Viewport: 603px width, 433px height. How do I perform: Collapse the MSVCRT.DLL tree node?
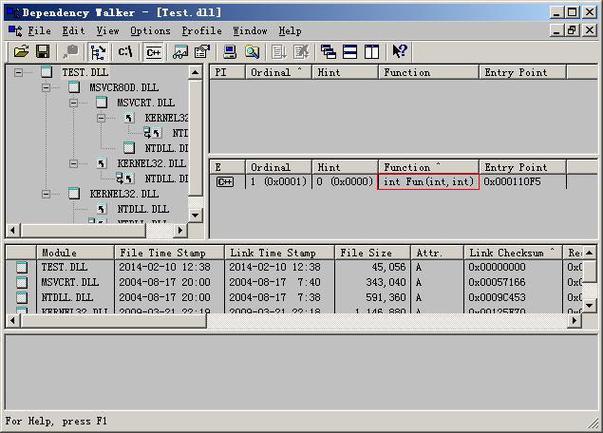point(74,103)
